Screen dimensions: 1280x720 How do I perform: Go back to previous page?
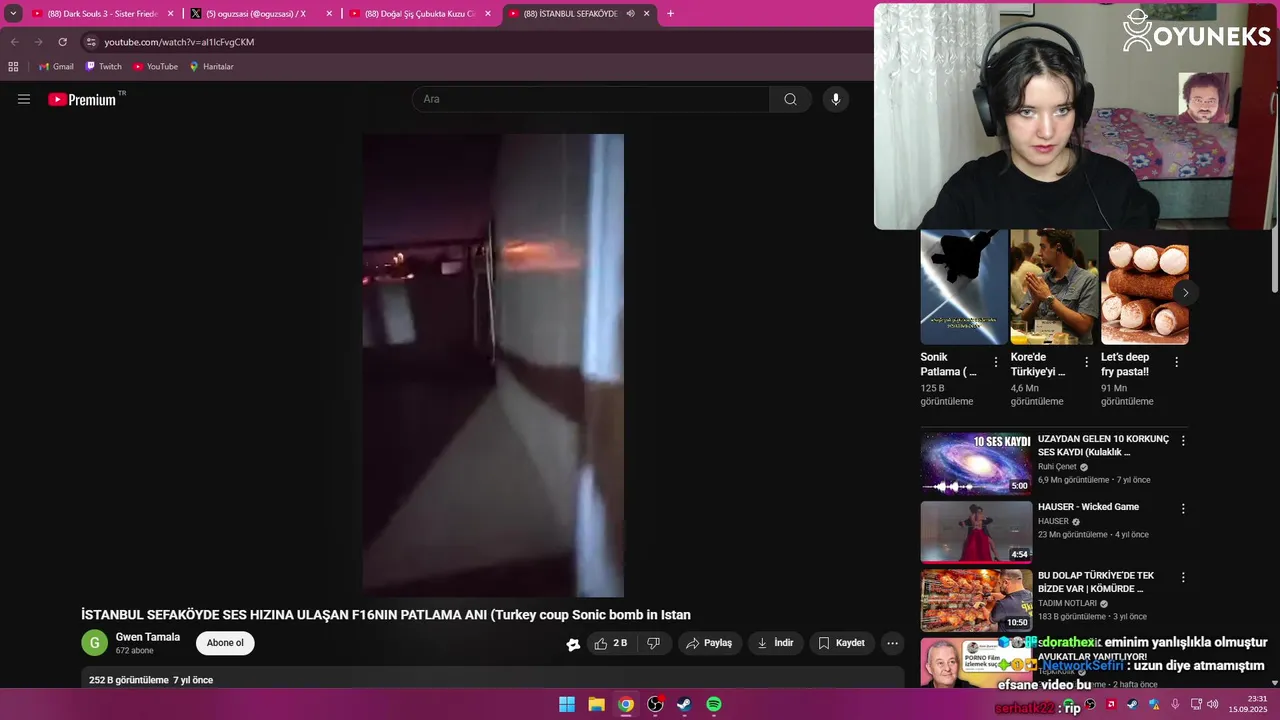pos(14,42)
